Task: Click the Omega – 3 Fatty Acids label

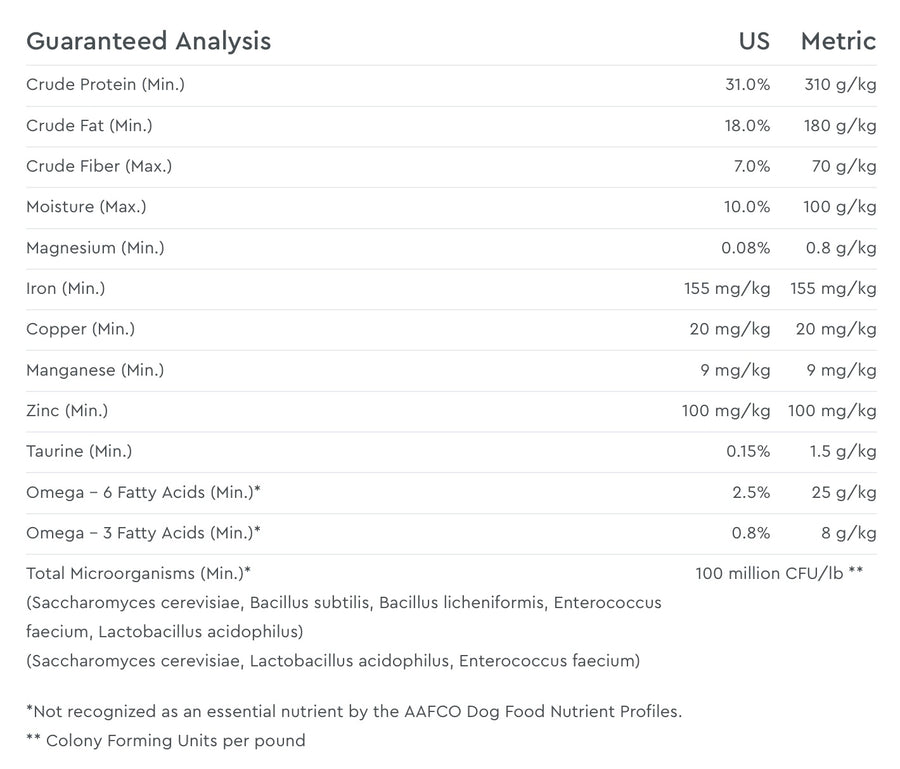Action: [x=143, y=533]
